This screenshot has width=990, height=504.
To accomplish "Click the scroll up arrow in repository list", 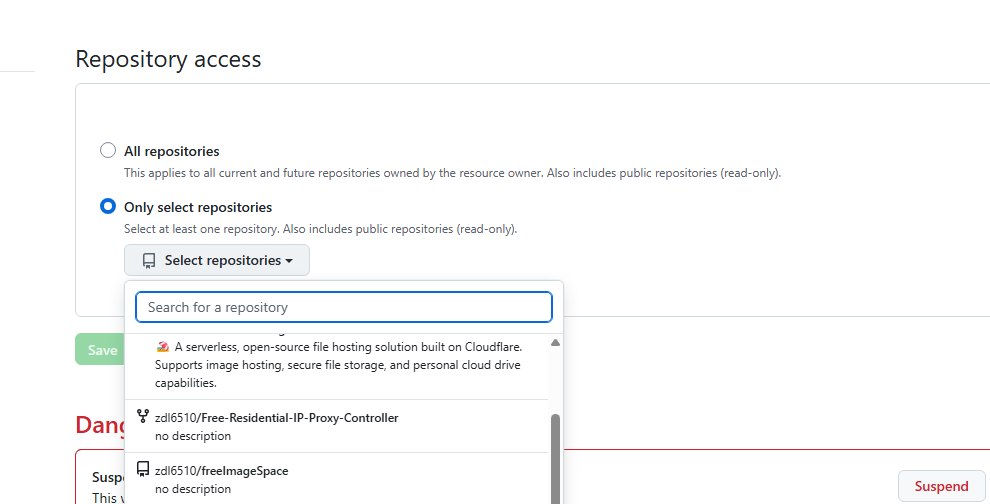I will (x=556, y=343).
